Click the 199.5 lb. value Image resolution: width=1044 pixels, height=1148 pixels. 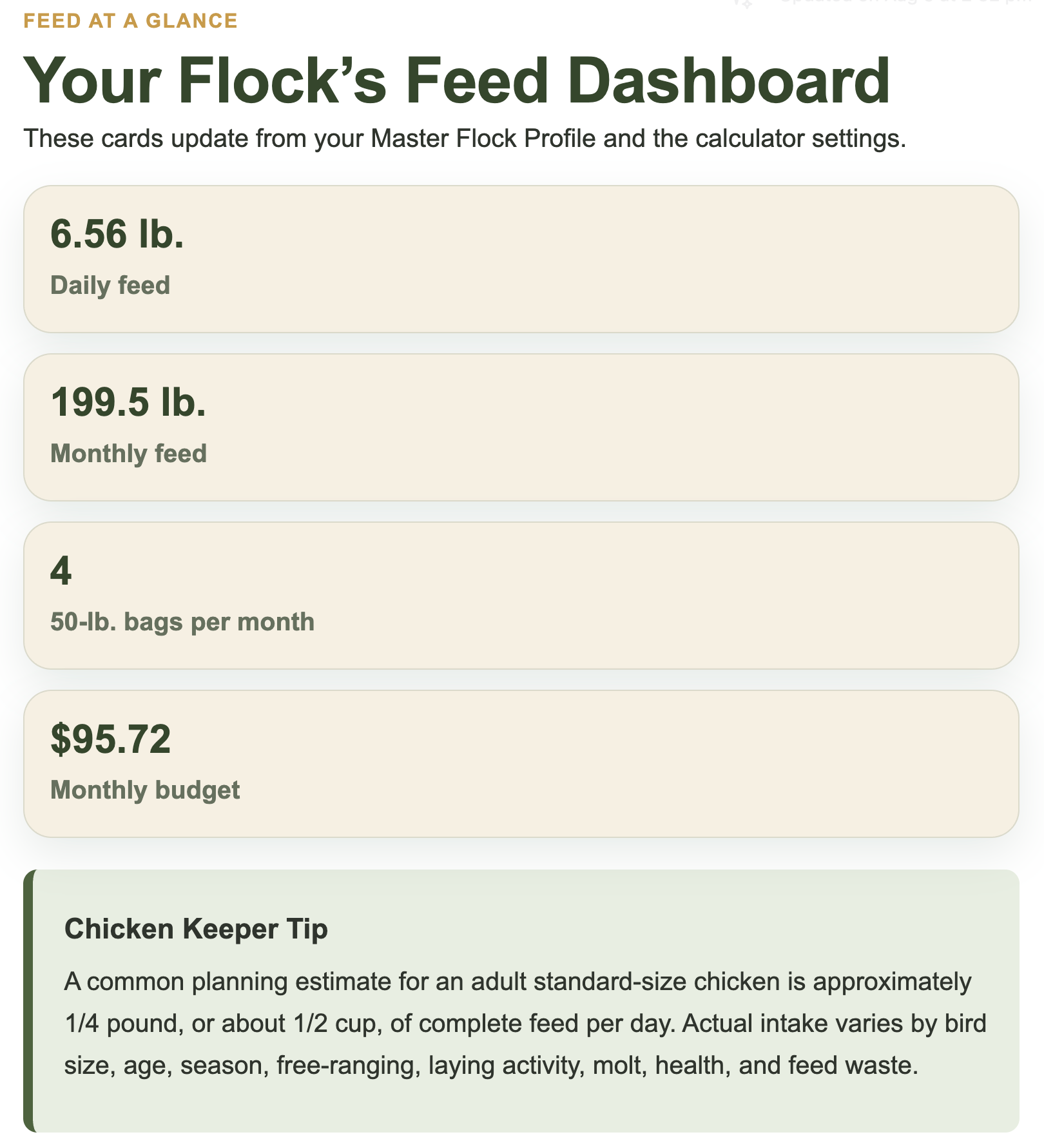pos(128,402)
